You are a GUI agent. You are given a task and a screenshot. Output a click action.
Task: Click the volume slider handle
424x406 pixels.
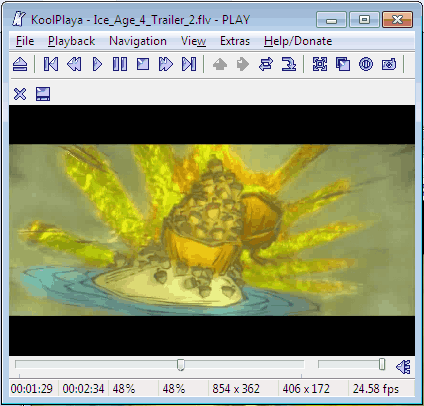click(x=382, y=364)
